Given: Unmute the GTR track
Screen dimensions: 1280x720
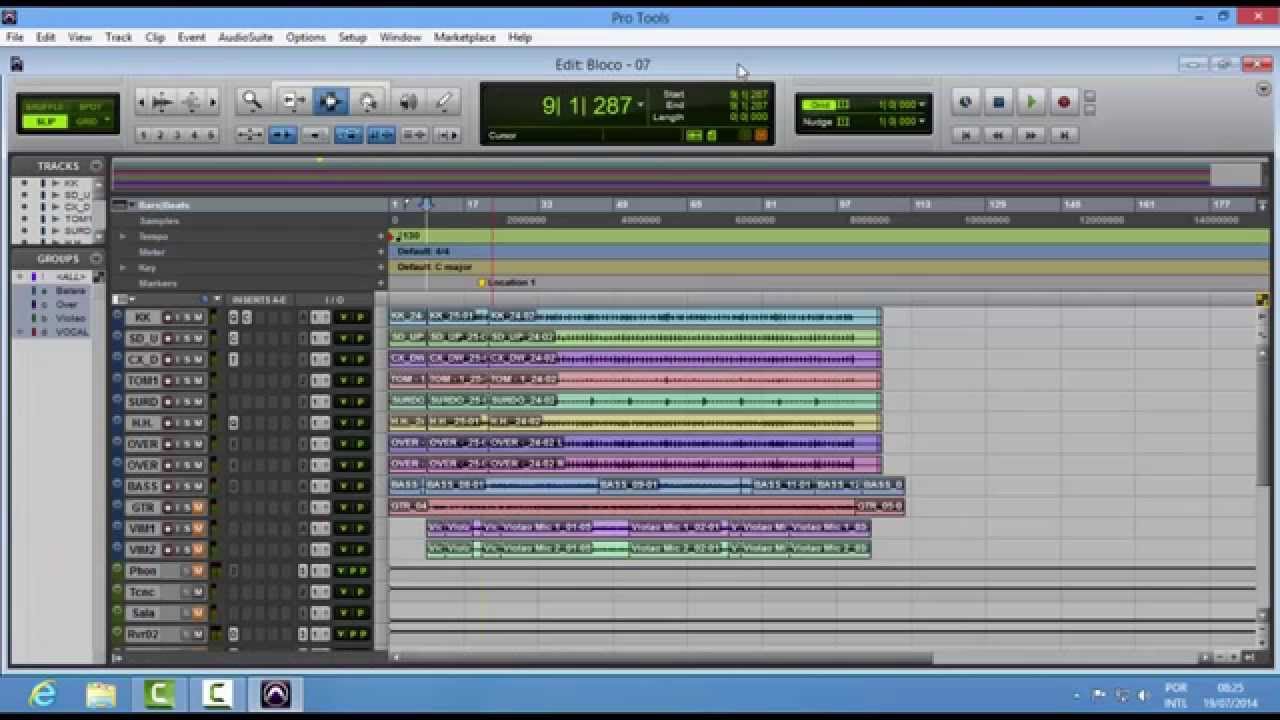Looking at the screenshot, I should [198, 508].
